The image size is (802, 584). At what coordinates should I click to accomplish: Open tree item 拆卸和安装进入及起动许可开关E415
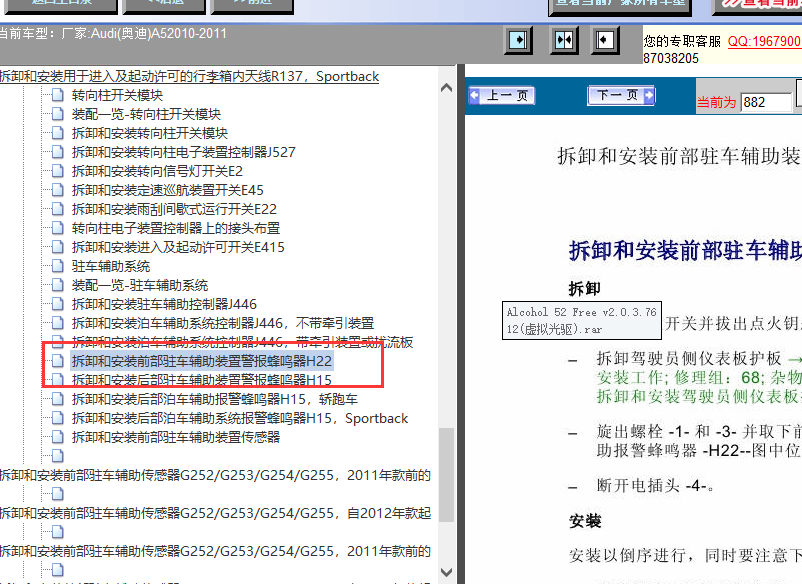178,247
